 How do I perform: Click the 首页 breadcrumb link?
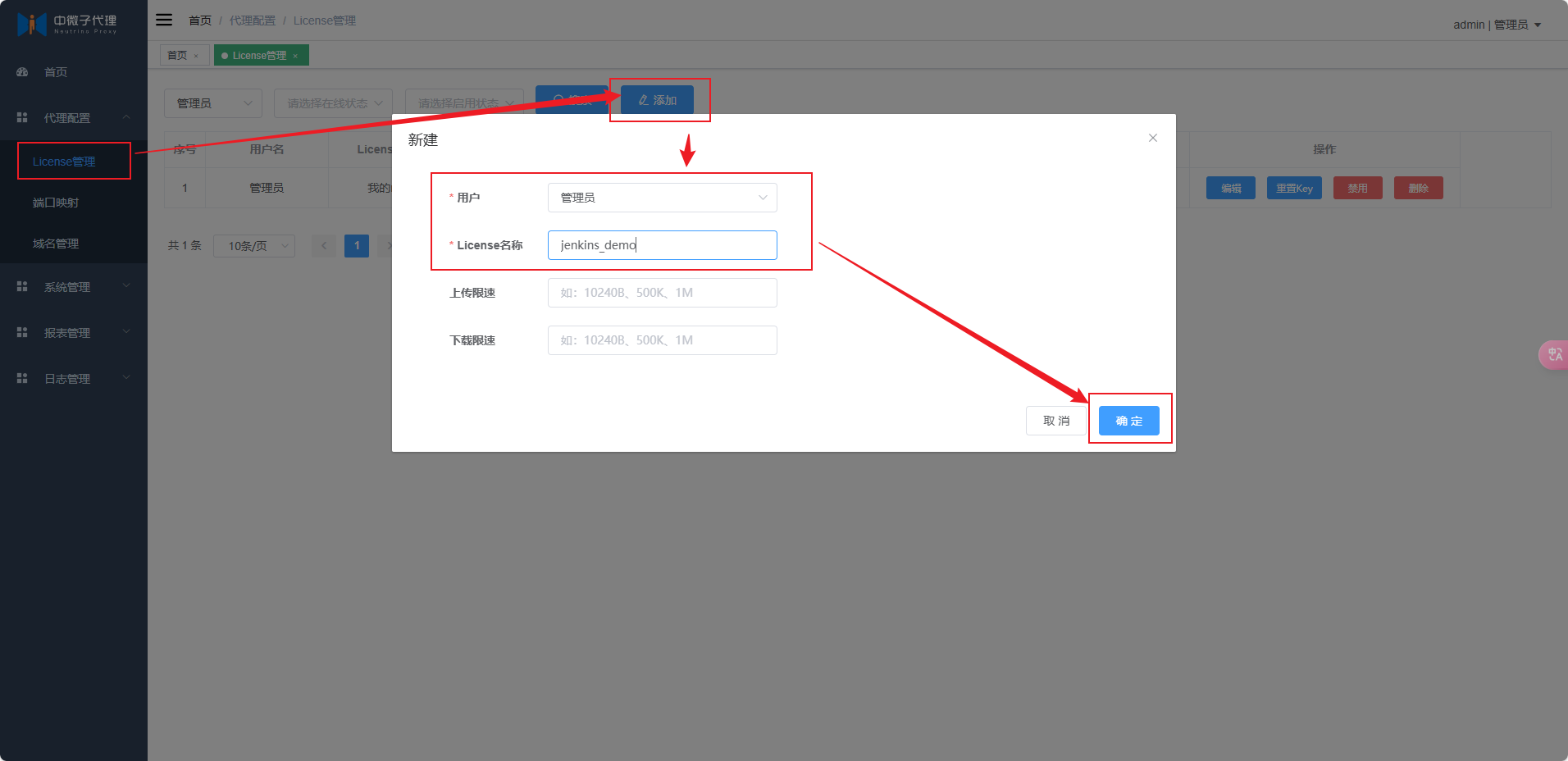pyautogui.click(x=200, y=21)
